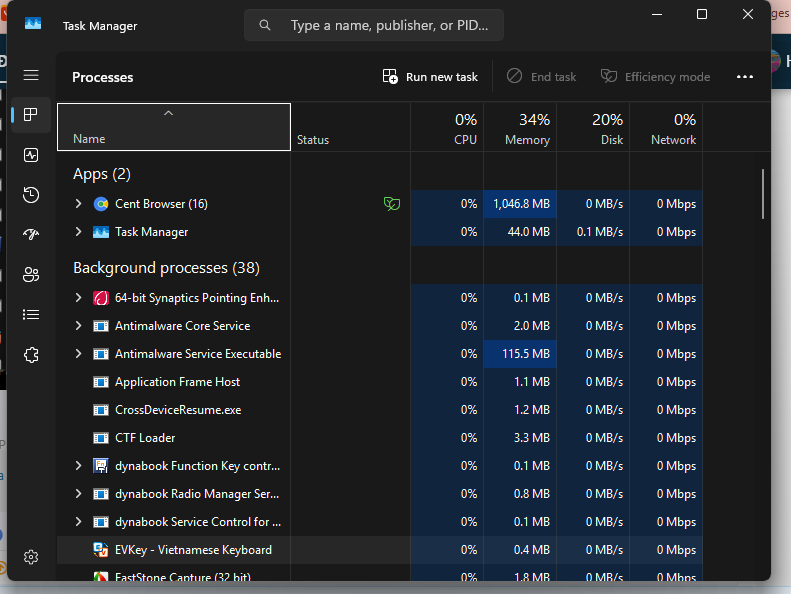This screenshot has width=791, height=594.
Task: Sort by the Memory column header
Action: 520,127
